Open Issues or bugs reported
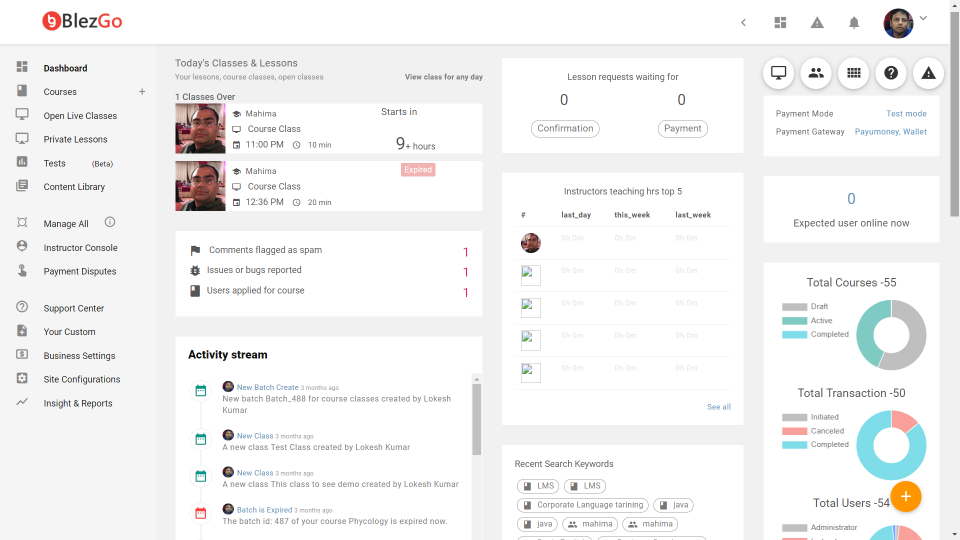 [254, 270]
